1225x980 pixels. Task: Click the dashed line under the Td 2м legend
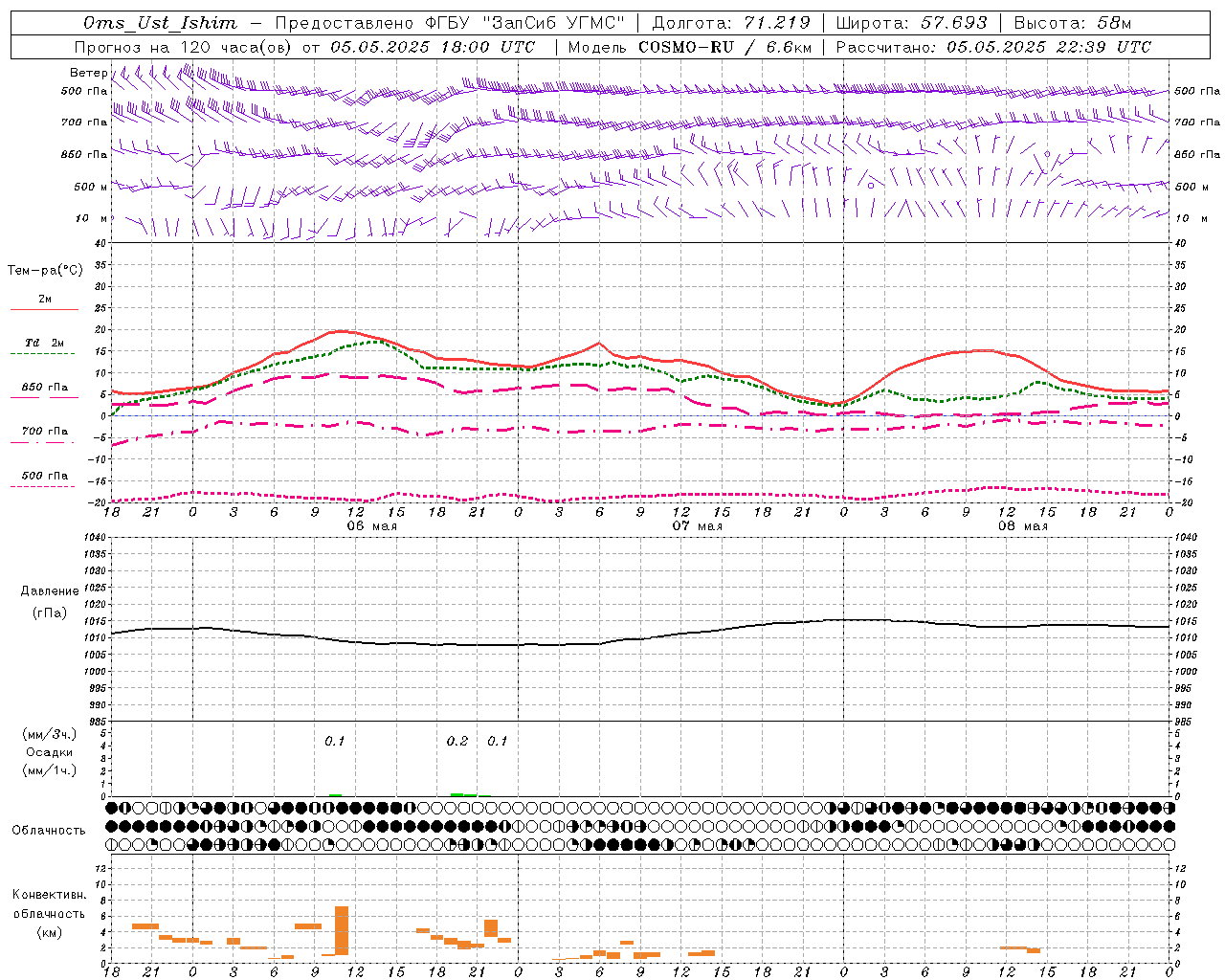point(43,354)
